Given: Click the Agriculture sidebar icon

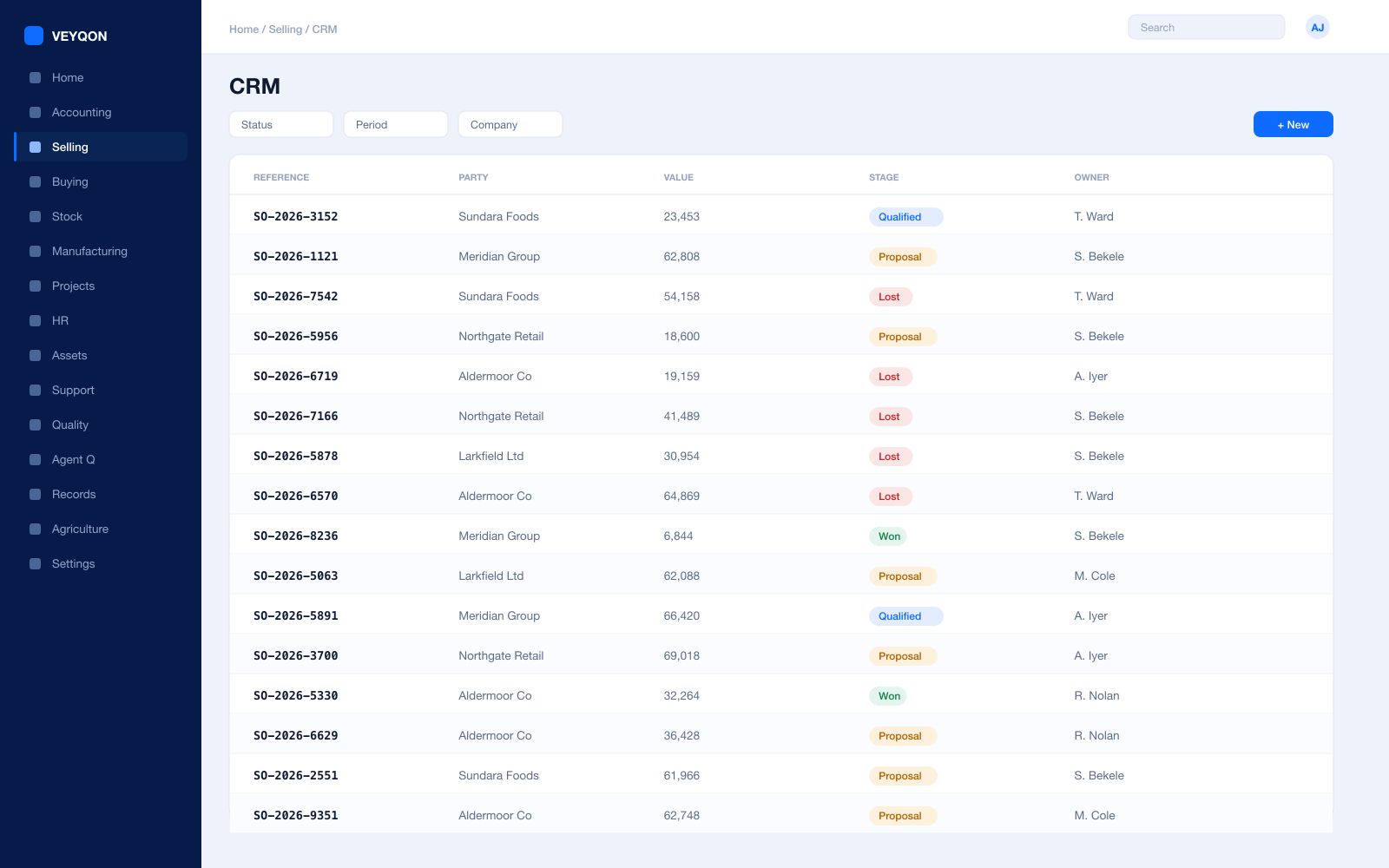Looking at the screenshot, I should [36, 529].
